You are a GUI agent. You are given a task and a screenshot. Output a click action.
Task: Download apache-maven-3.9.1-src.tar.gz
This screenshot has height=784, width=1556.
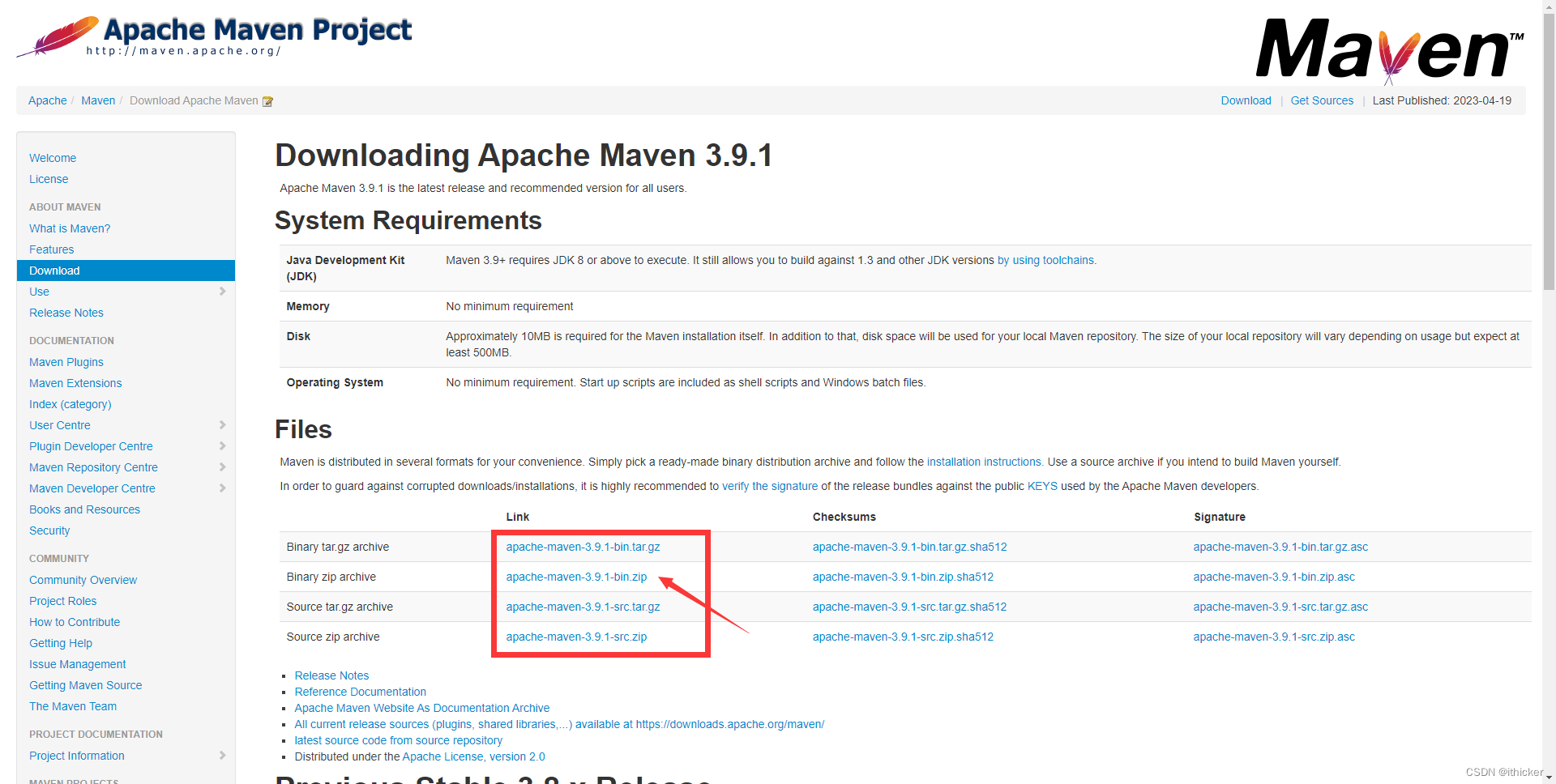[x=583, y=607]
